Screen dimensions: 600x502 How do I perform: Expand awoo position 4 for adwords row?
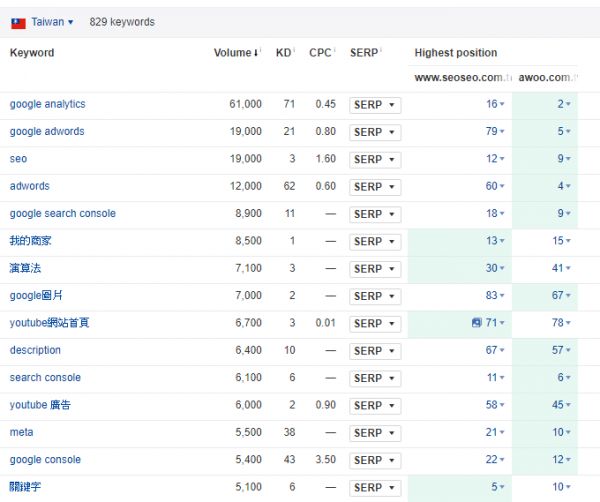coord(564,186)
